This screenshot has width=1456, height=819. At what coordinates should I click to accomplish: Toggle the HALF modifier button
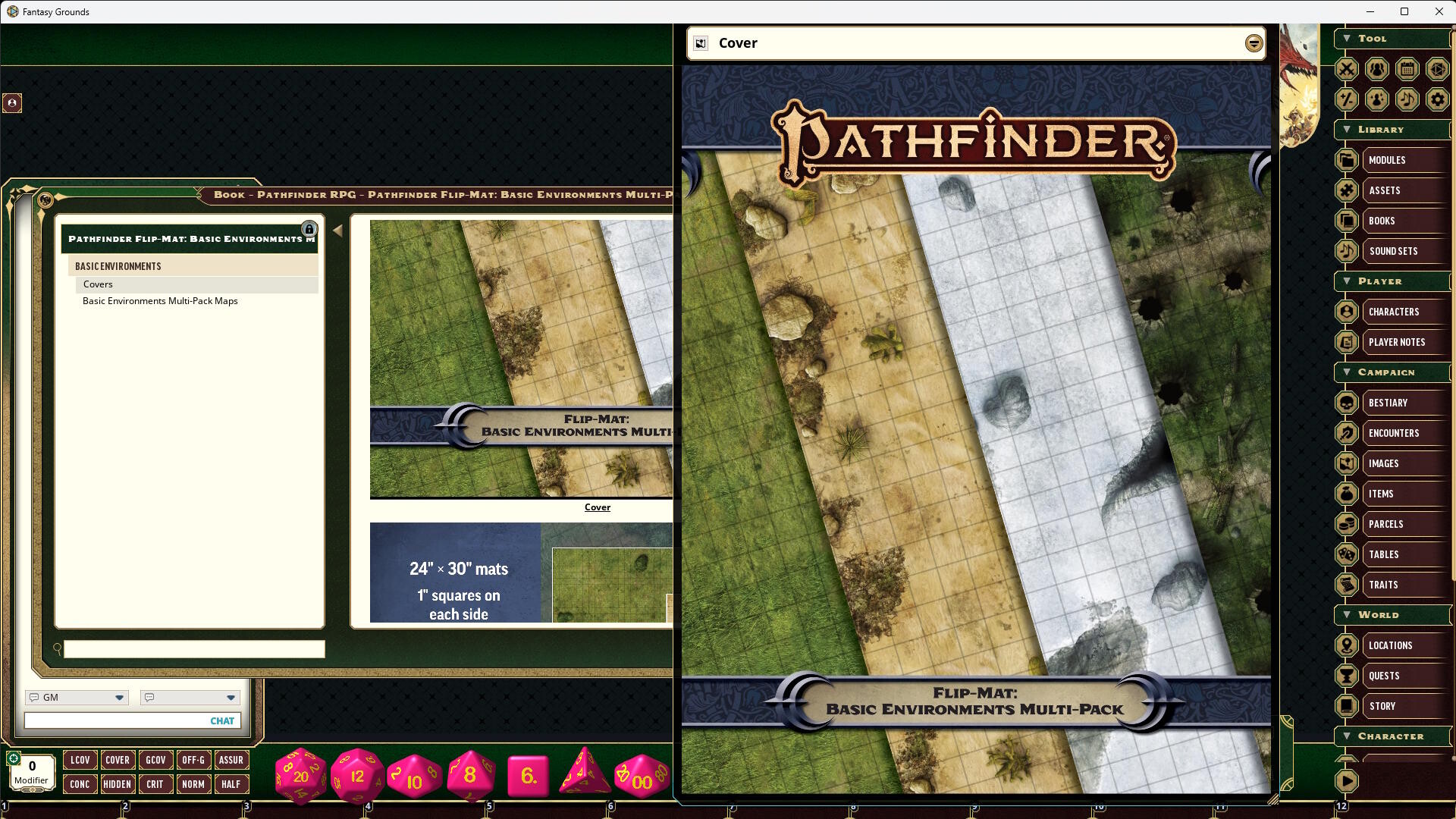[231, 784]
